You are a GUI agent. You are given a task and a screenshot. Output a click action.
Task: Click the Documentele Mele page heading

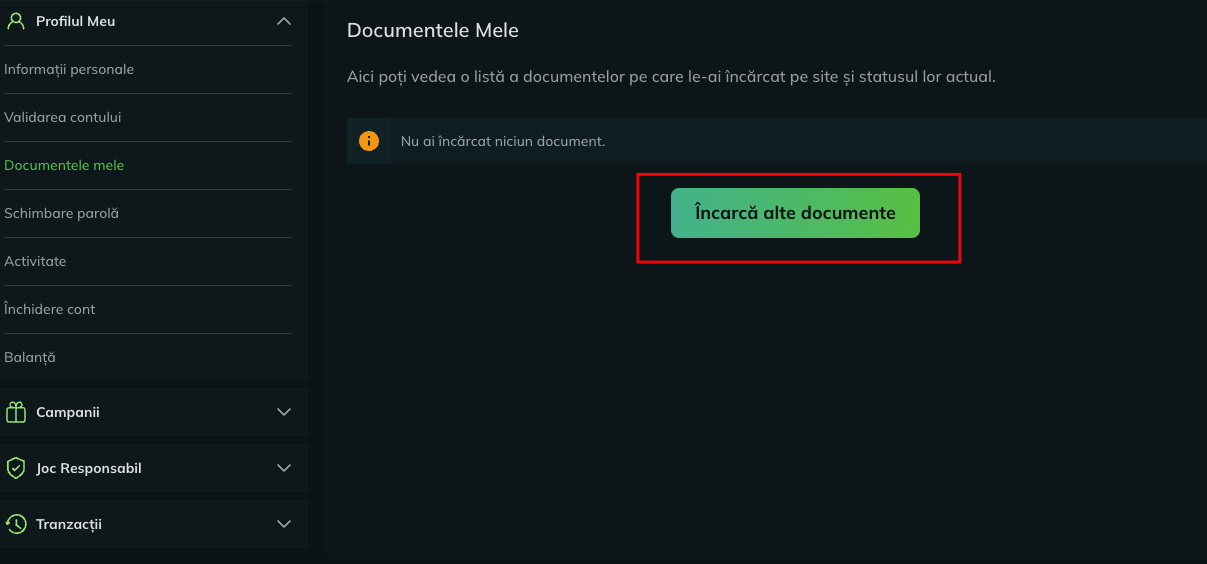(x=433, y=30)
